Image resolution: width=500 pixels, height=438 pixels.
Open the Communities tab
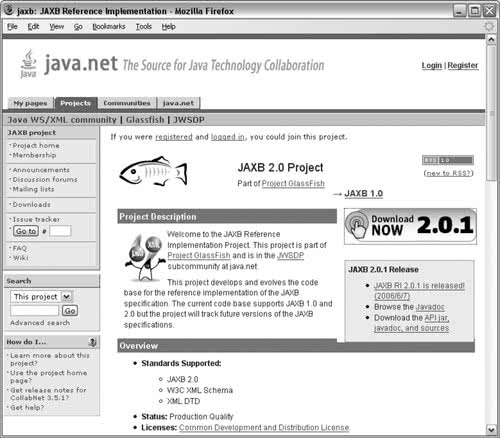(x=127, y=103)
